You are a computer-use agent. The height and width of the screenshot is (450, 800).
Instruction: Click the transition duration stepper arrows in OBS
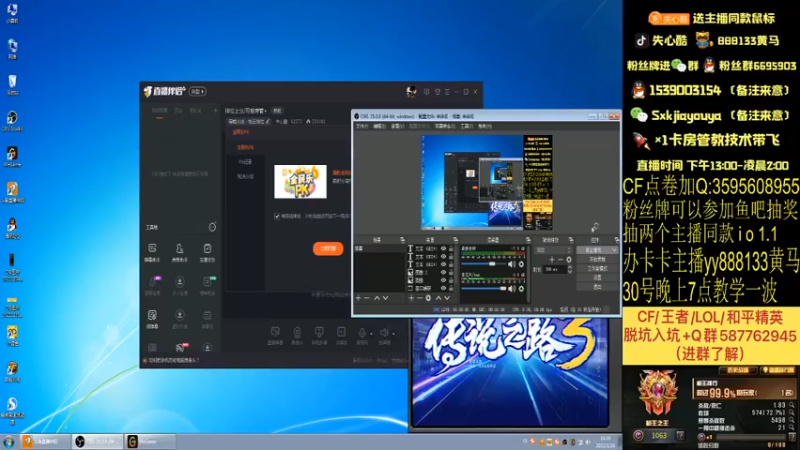click(x=570, y=269)
